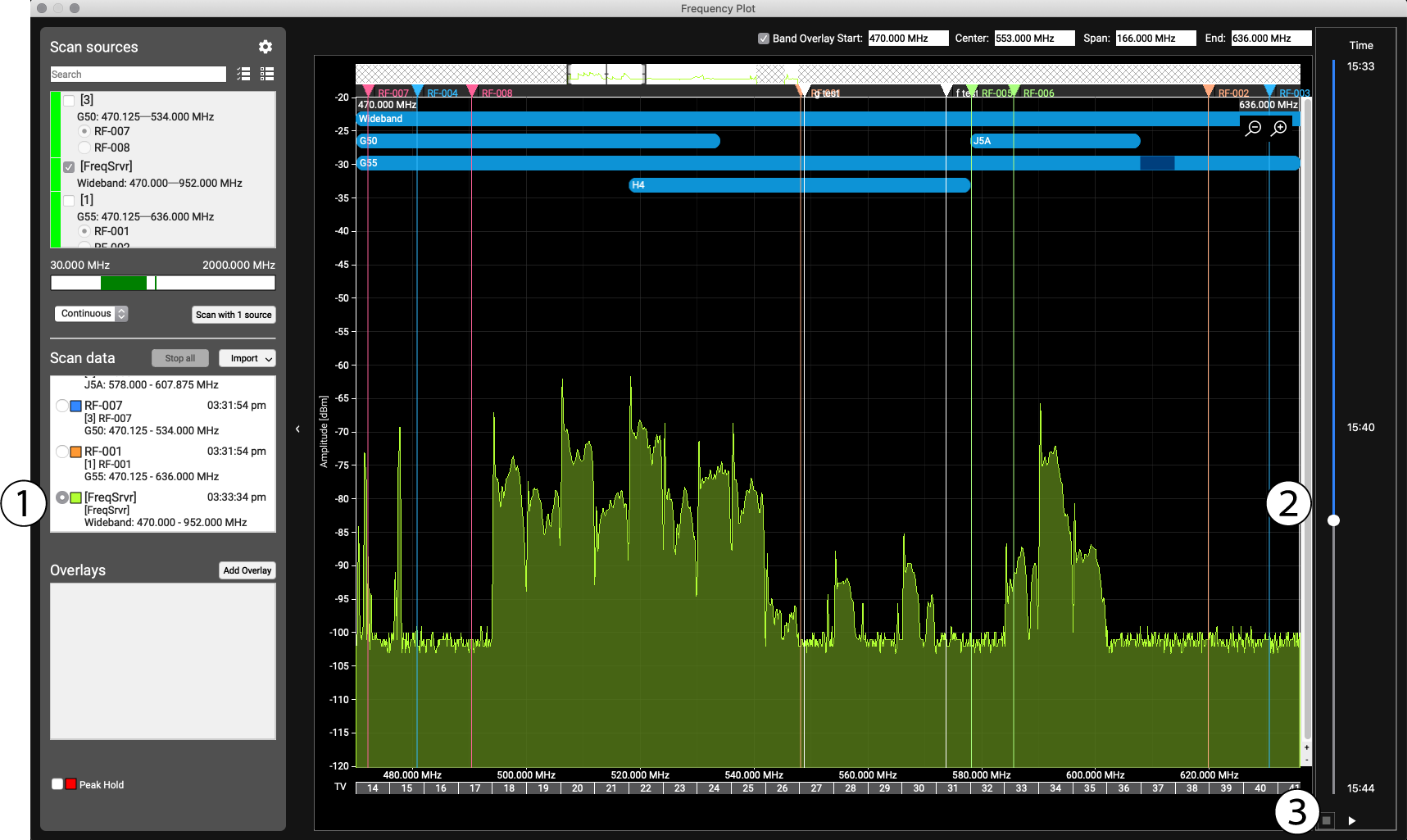Viewport: 1407px width, 840px height.
Task: Click the scan sources Search field
Action: click(x=138, y=75)
